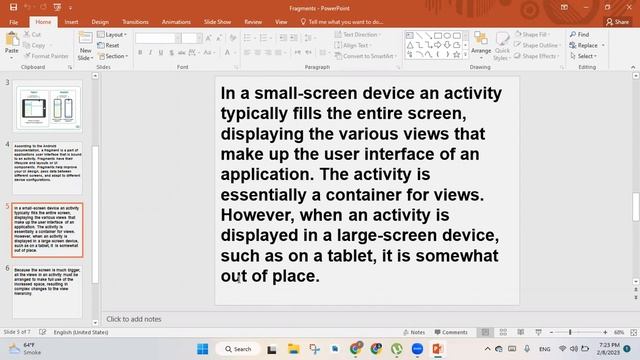Select the Oval shape in gallery
Viewport: 640px width, 360px height.
pos(447,36)
